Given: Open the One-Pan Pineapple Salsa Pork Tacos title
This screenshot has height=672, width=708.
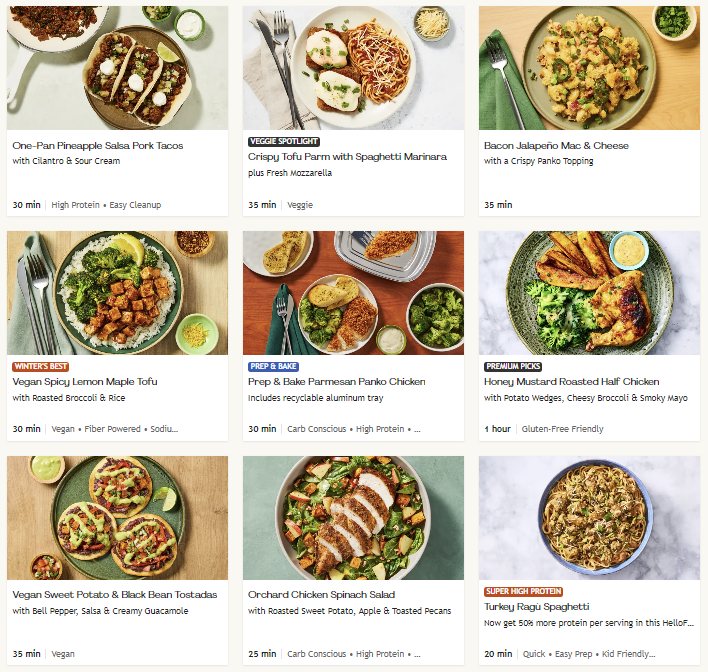Looking at the screenshot, I should 98,146.
